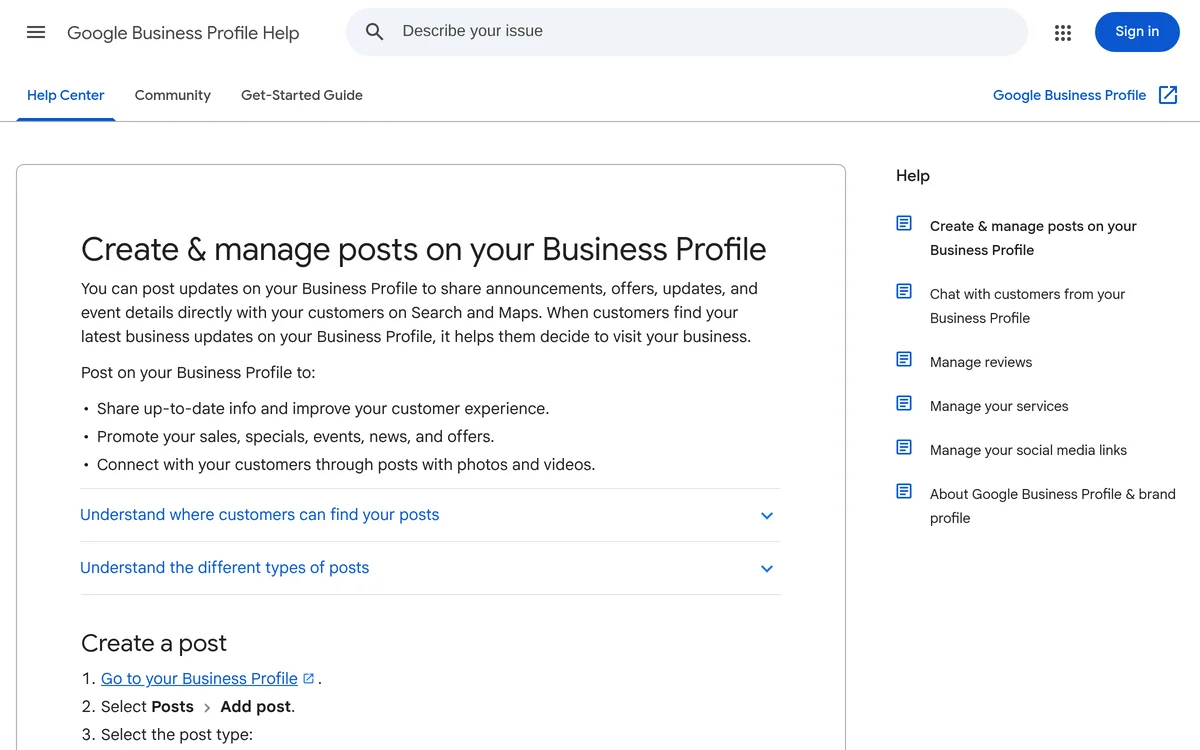Open sidebar Create & manage posts article link

[1033, 238]
